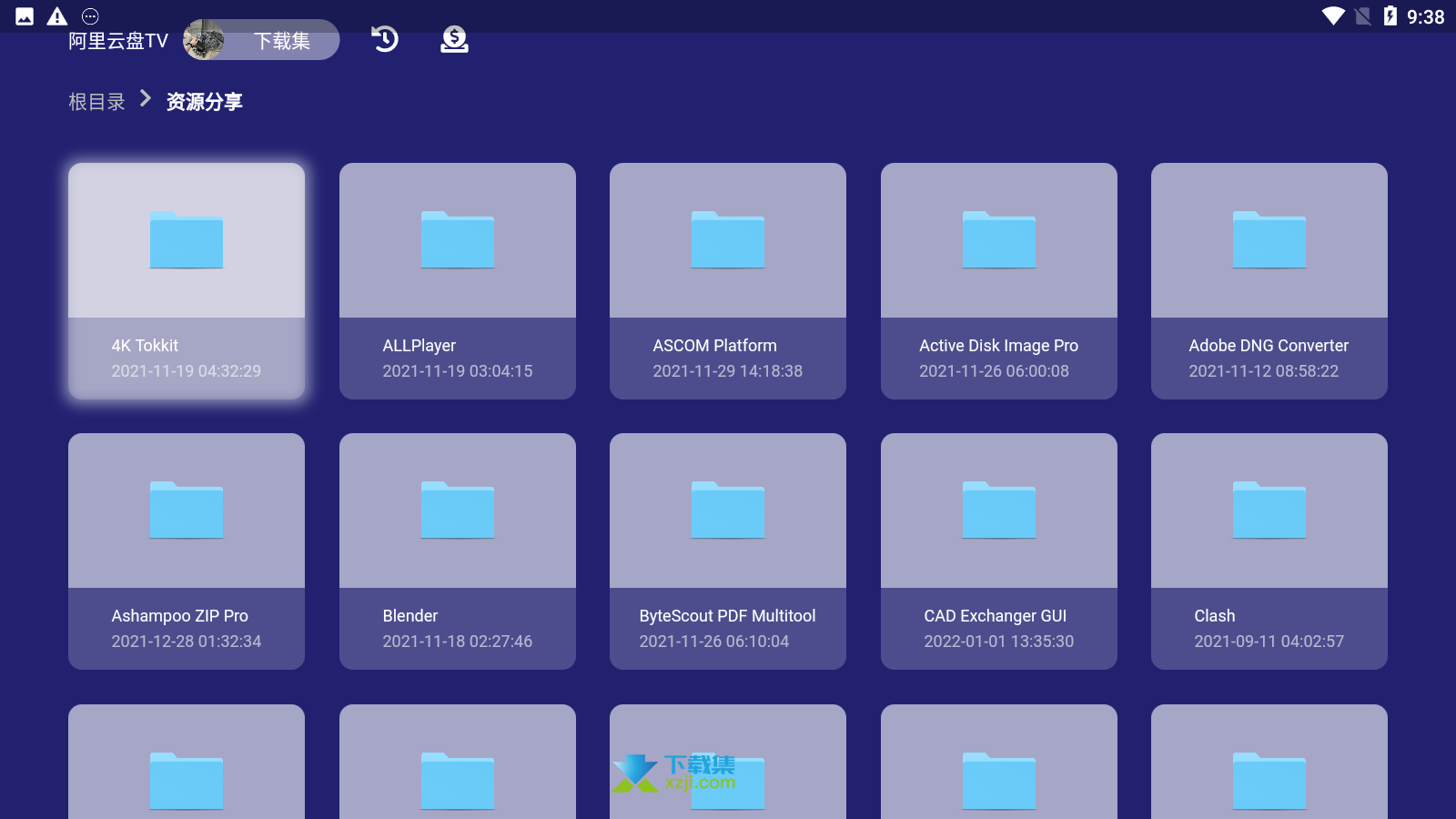Viewport: 1456px width, 819px height.
Task: Click the Adobe DNG Converter name
Action: coord(1269,346)
